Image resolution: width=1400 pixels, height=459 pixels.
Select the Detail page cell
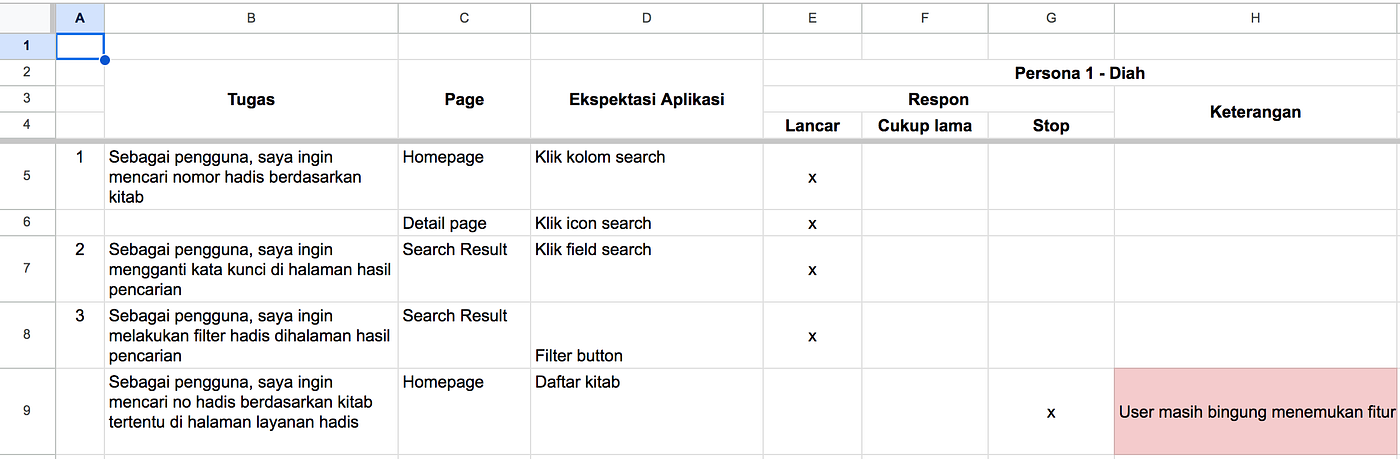[x=464, y=223]
